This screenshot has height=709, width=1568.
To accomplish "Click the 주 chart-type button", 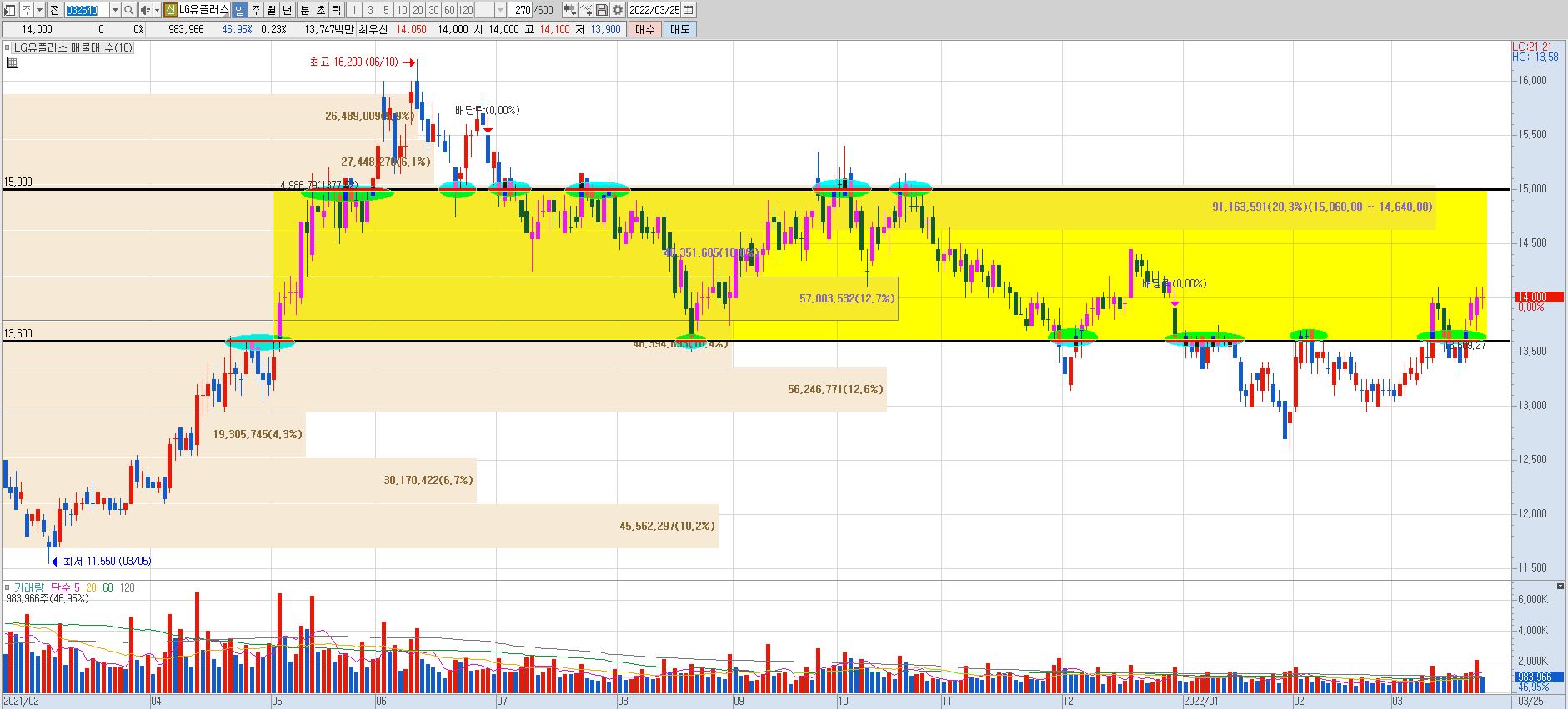I will [x=27, y=10].
